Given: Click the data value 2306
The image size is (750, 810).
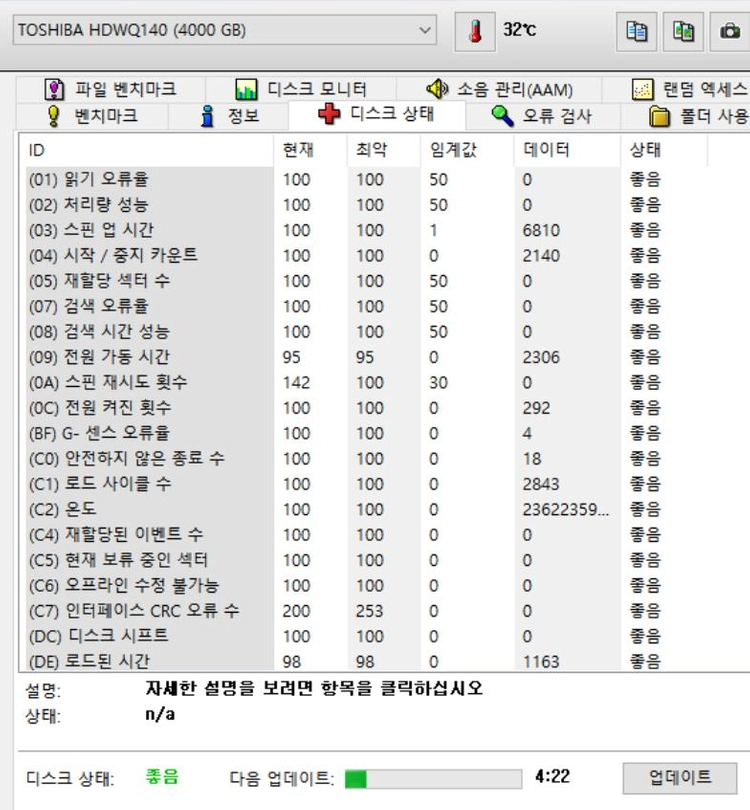Looking at the screenshot, I should tap(541, 357).
